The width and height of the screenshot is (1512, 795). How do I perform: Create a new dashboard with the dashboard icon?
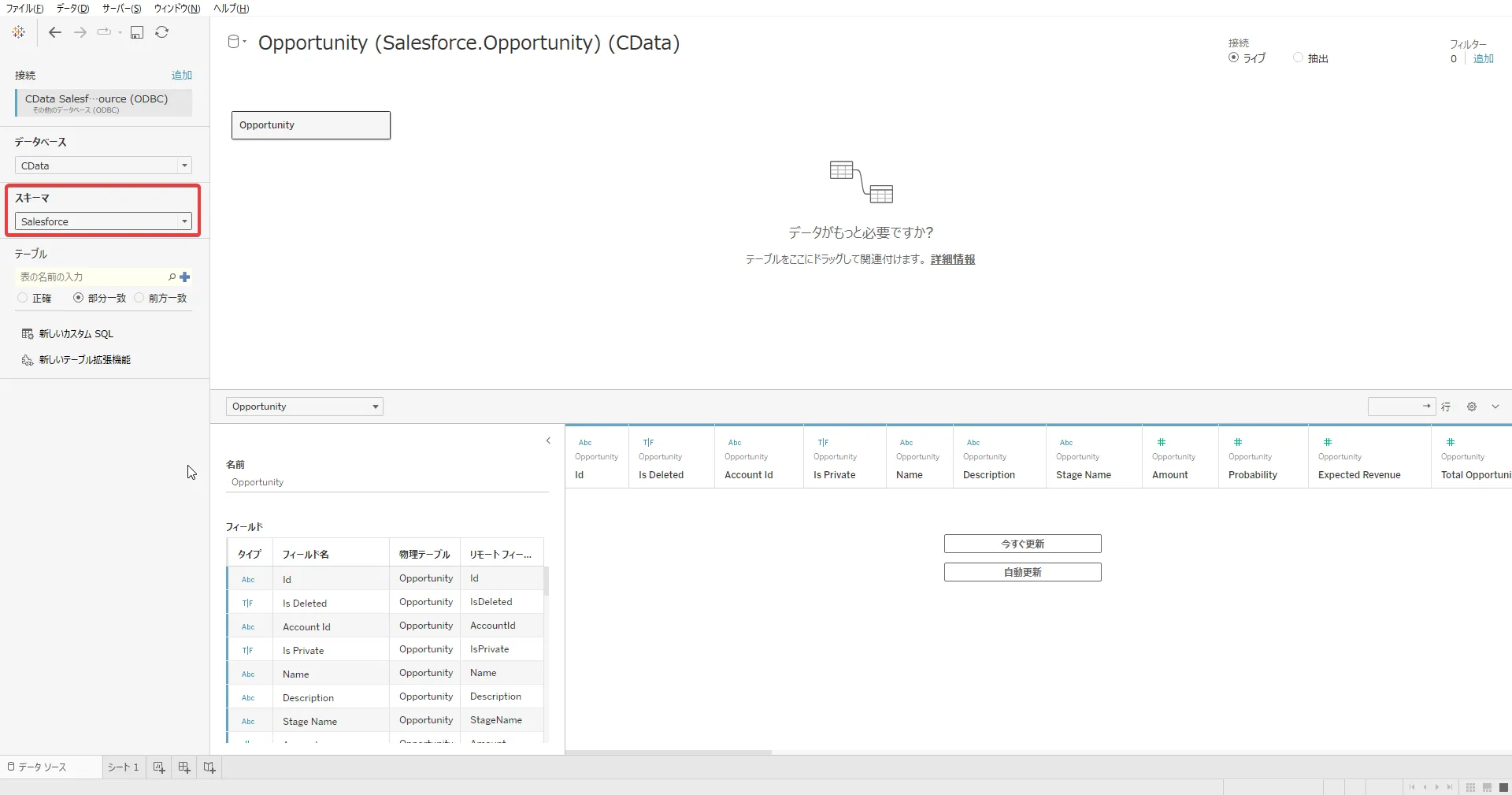coord(183,767)
